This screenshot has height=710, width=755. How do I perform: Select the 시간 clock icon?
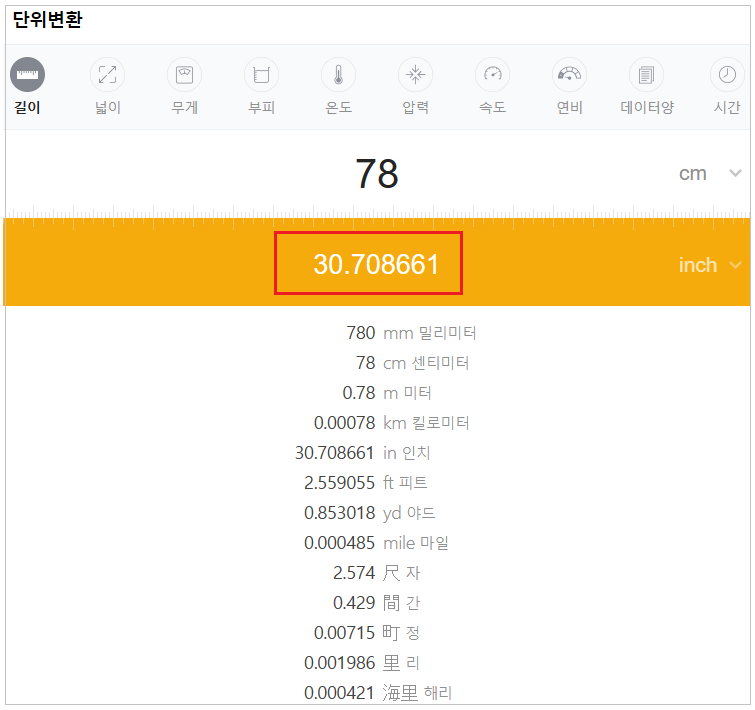(728, 75)
